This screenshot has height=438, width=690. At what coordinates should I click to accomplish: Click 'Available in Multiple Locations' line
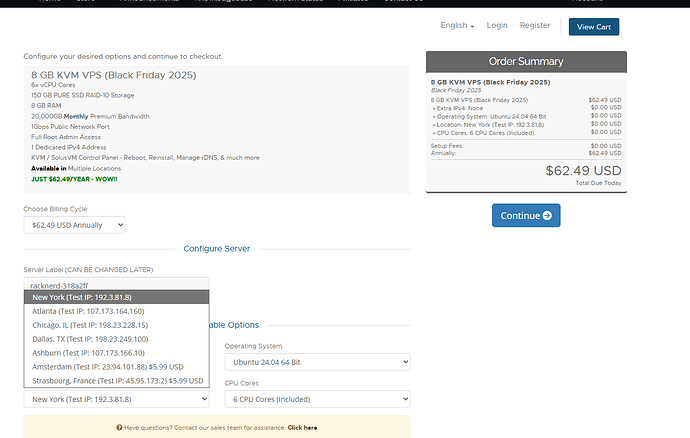76,169
